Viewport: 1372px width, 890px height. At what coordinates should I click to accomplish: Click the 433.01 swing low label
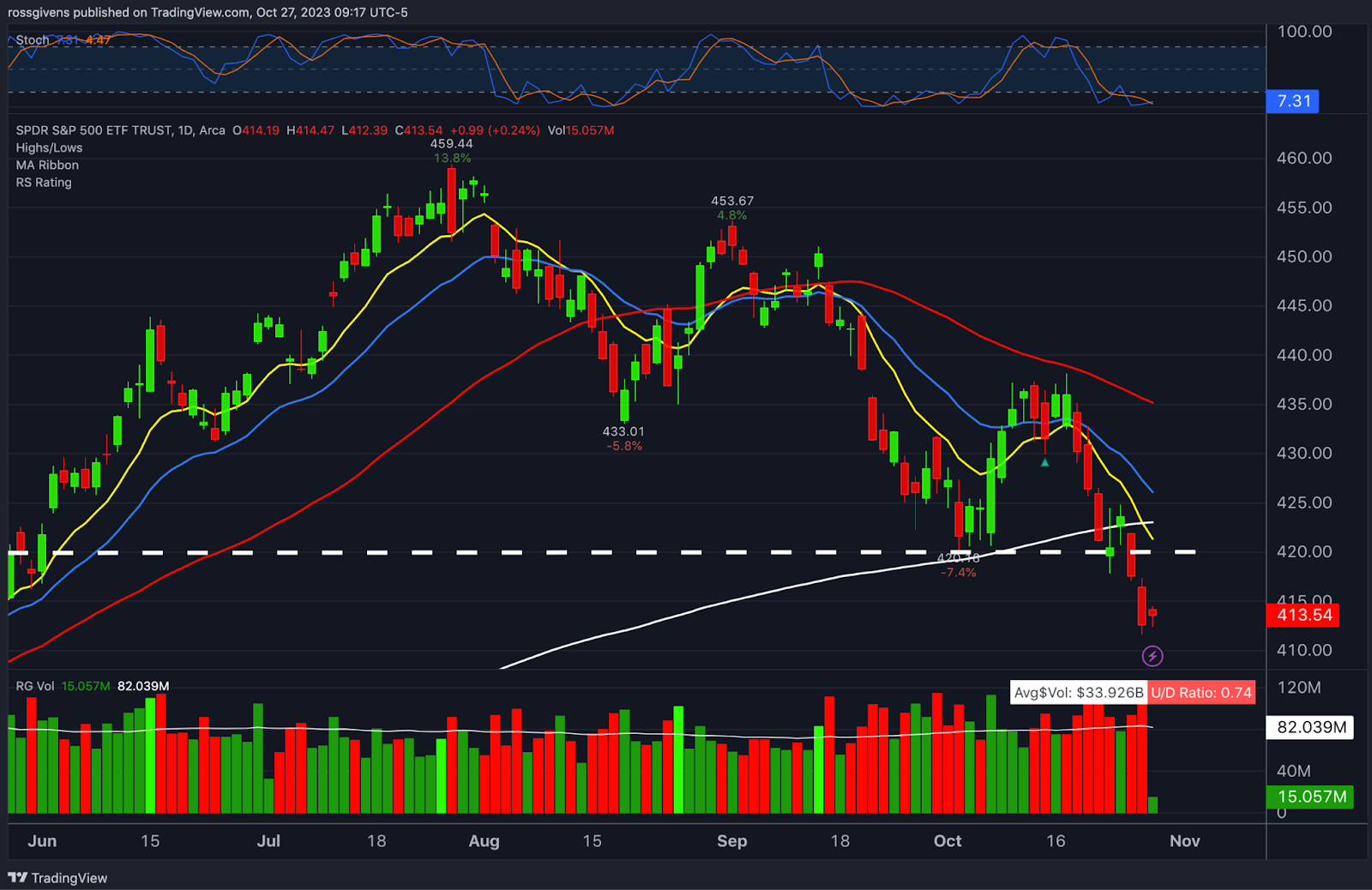click(623, 431)
